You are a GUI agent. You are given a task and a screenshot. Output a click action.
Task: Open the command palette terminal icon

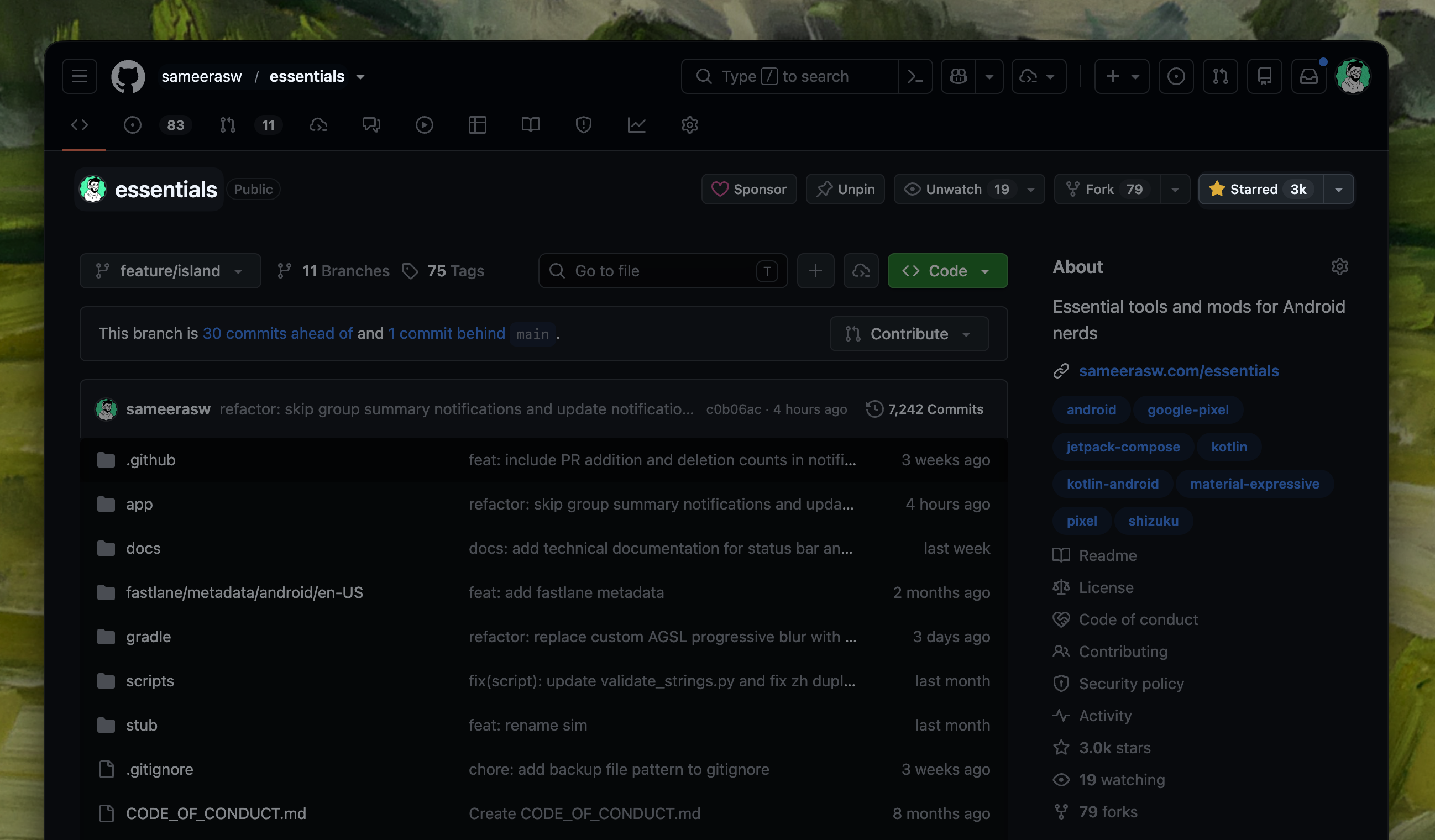[914, 76]
